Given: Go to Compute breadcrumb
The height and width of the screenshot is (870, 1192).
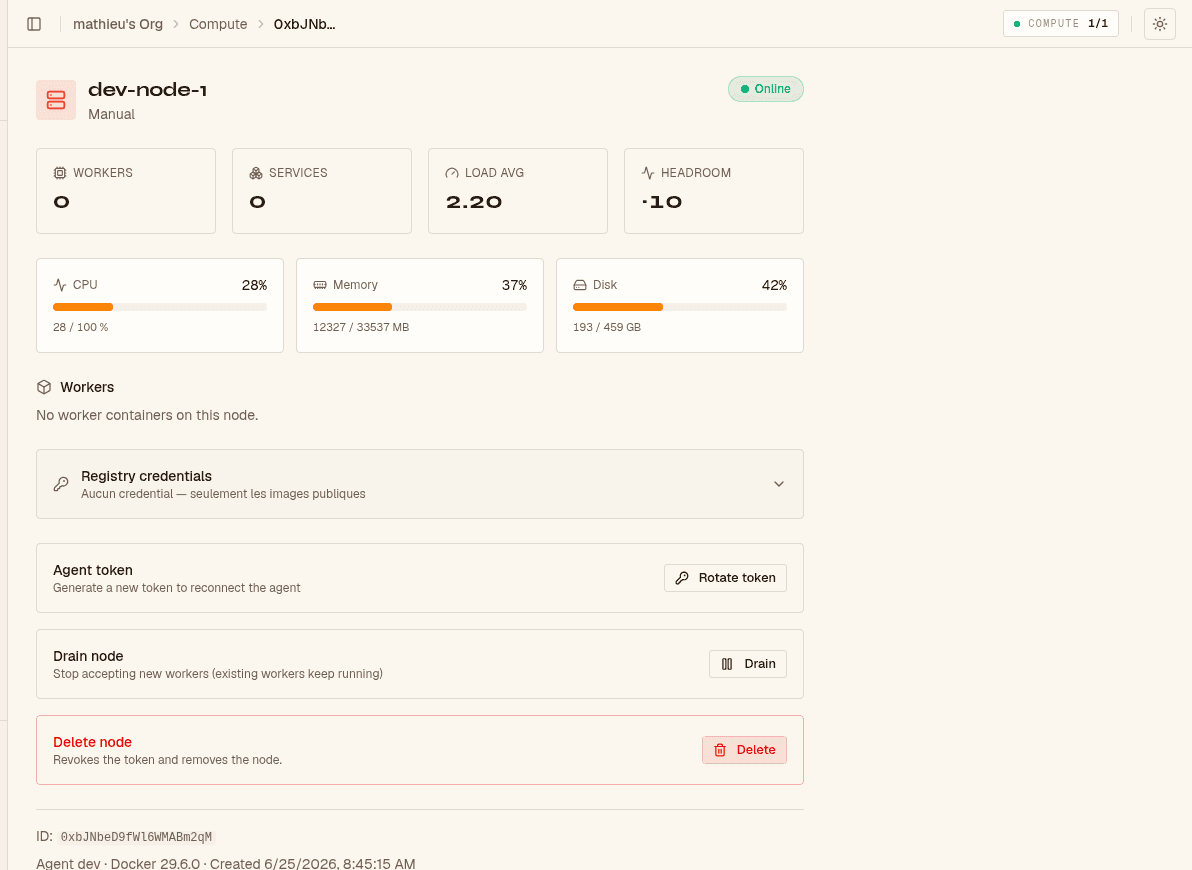Looking at the screenshot, I should tap(218, 24).
